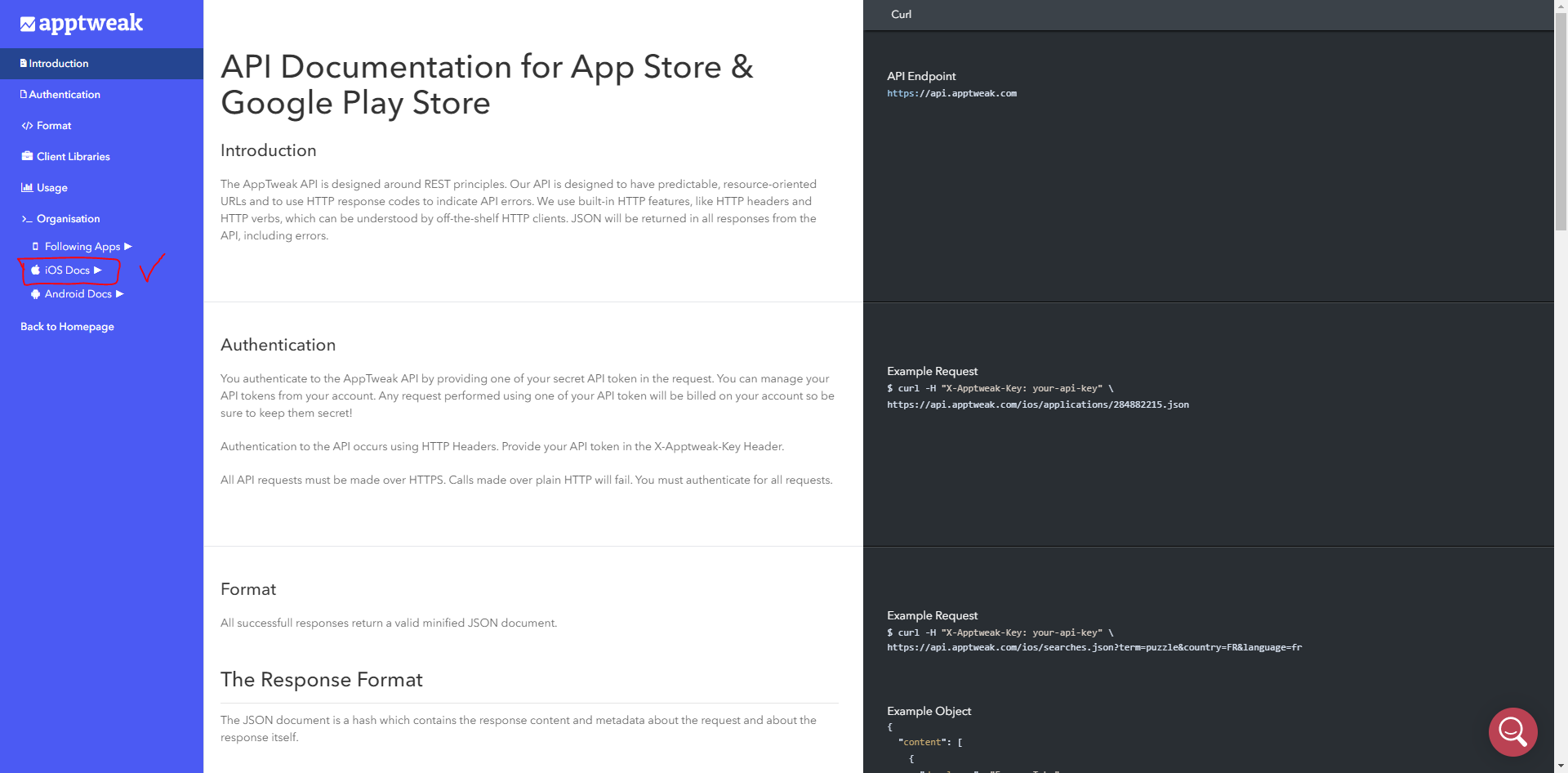Click the Example Object label

pyautogui.click(x=929, y=711)
